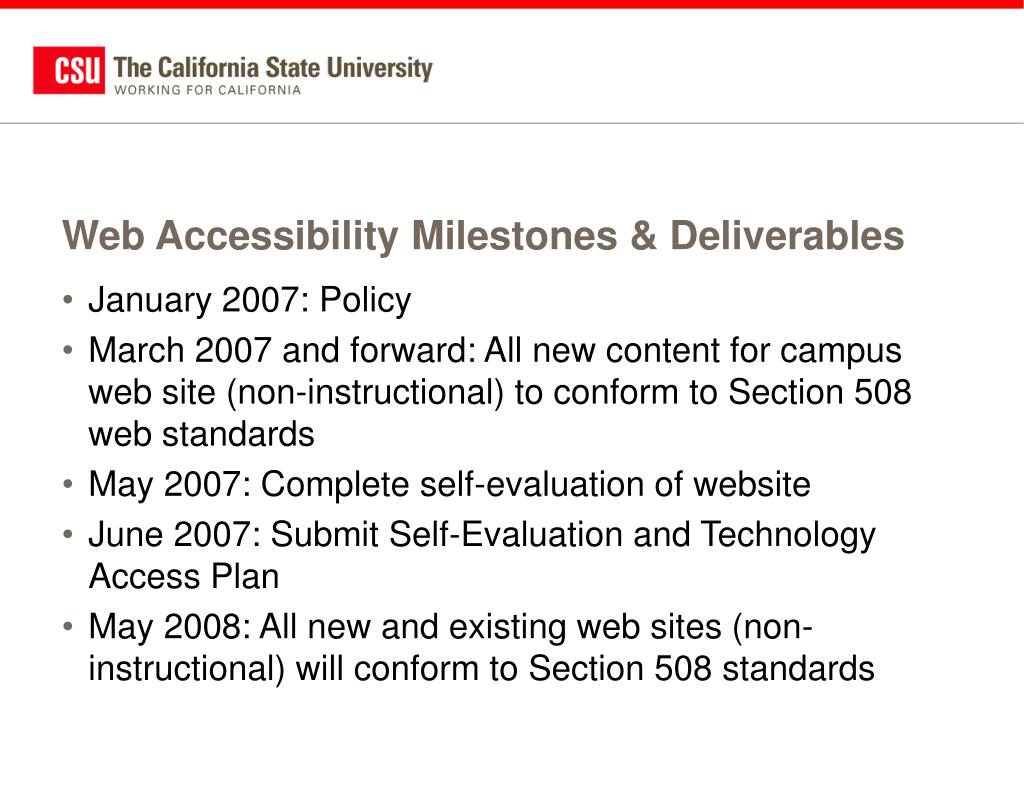Screen dimensions: 1024x791
Task: Click the (non-instructional) to conform text line
Action: coord(500,393)
